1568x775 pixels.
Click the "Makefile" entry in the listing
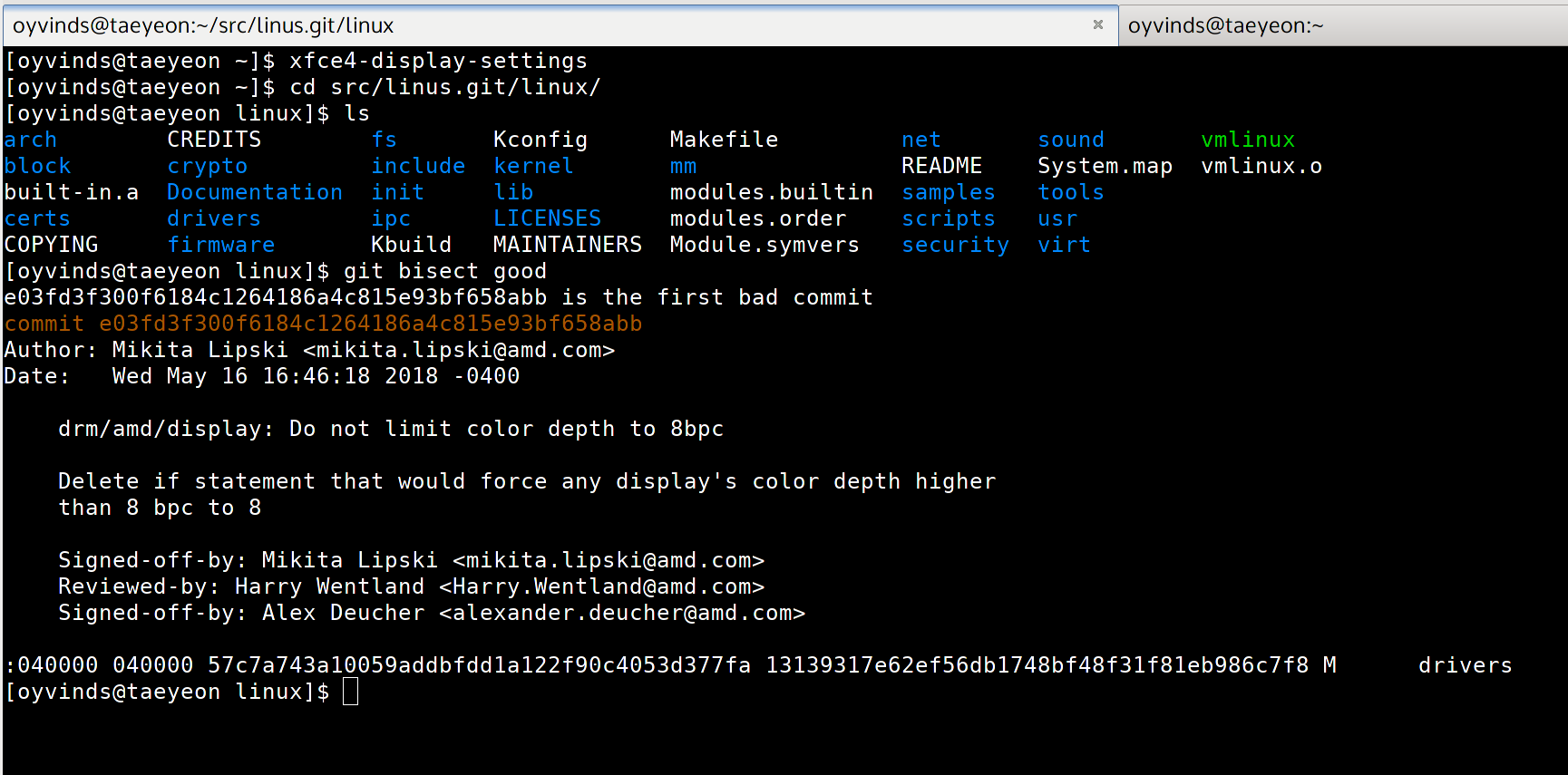point(724,140)
